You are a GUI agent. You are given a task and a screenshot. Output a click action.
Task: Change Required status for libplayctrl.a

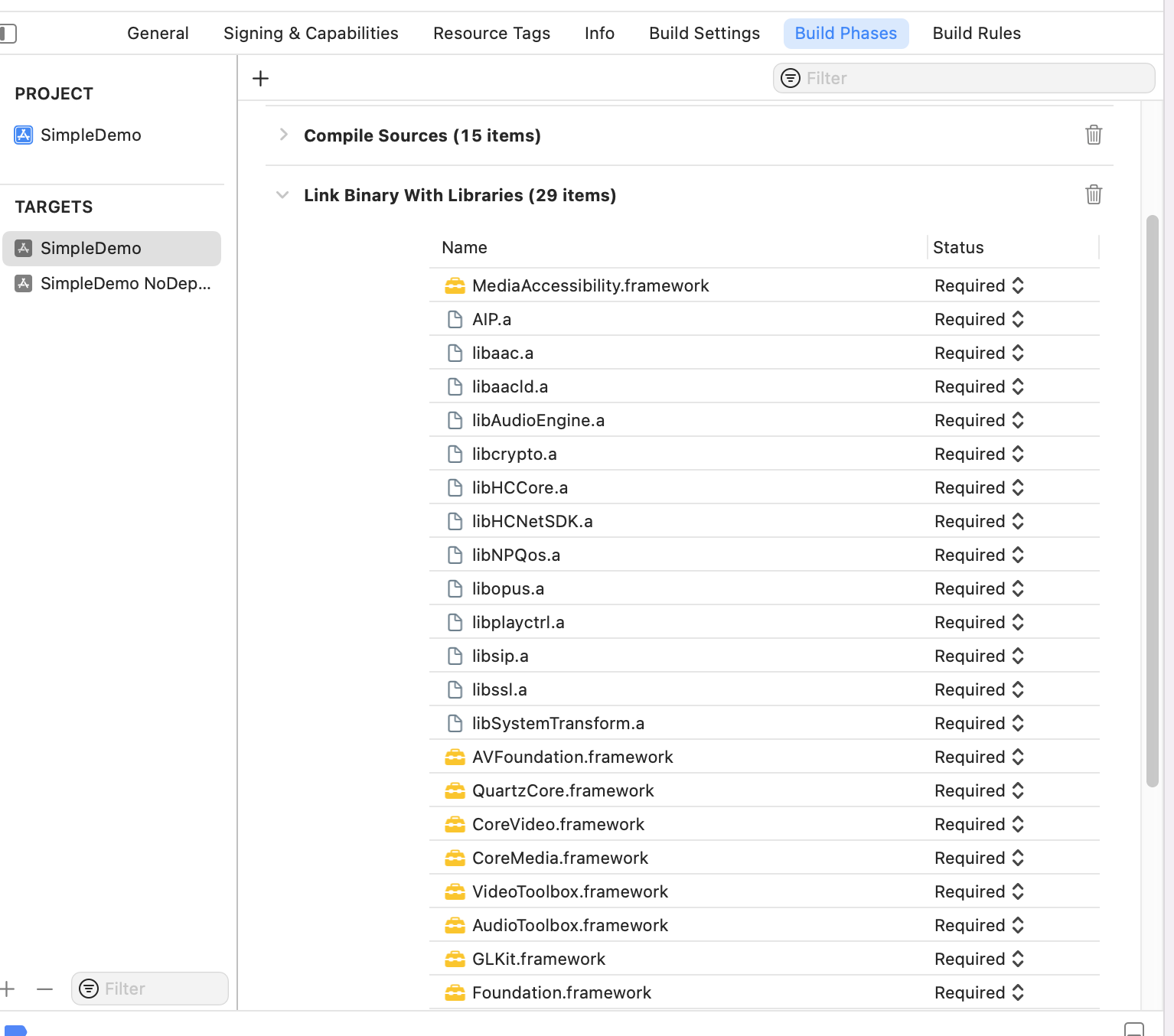coord(979,622)
